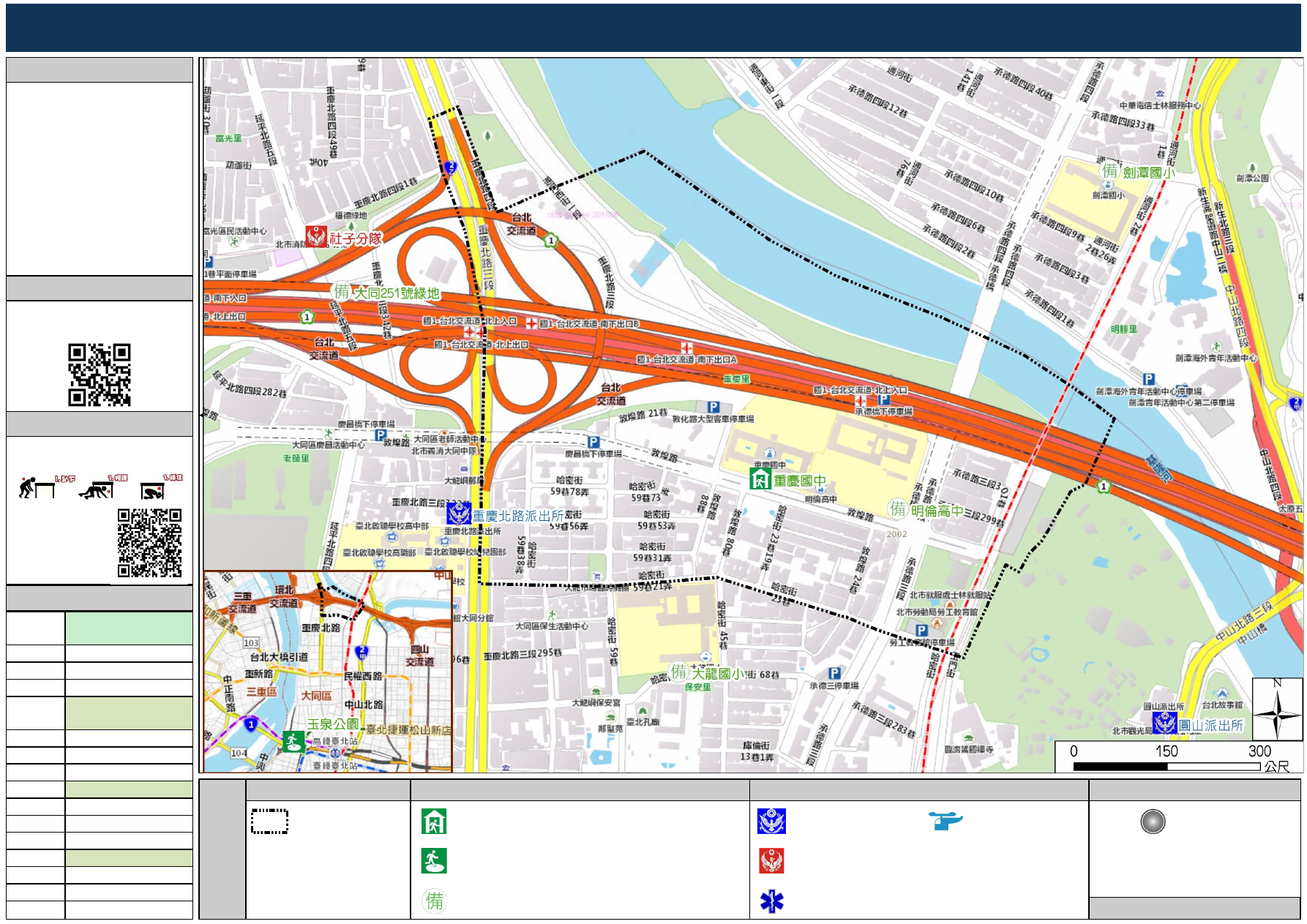Click the green running-person icon in the legend
Viewport: 1307px width, 924px height.
(x=434, y=861)
